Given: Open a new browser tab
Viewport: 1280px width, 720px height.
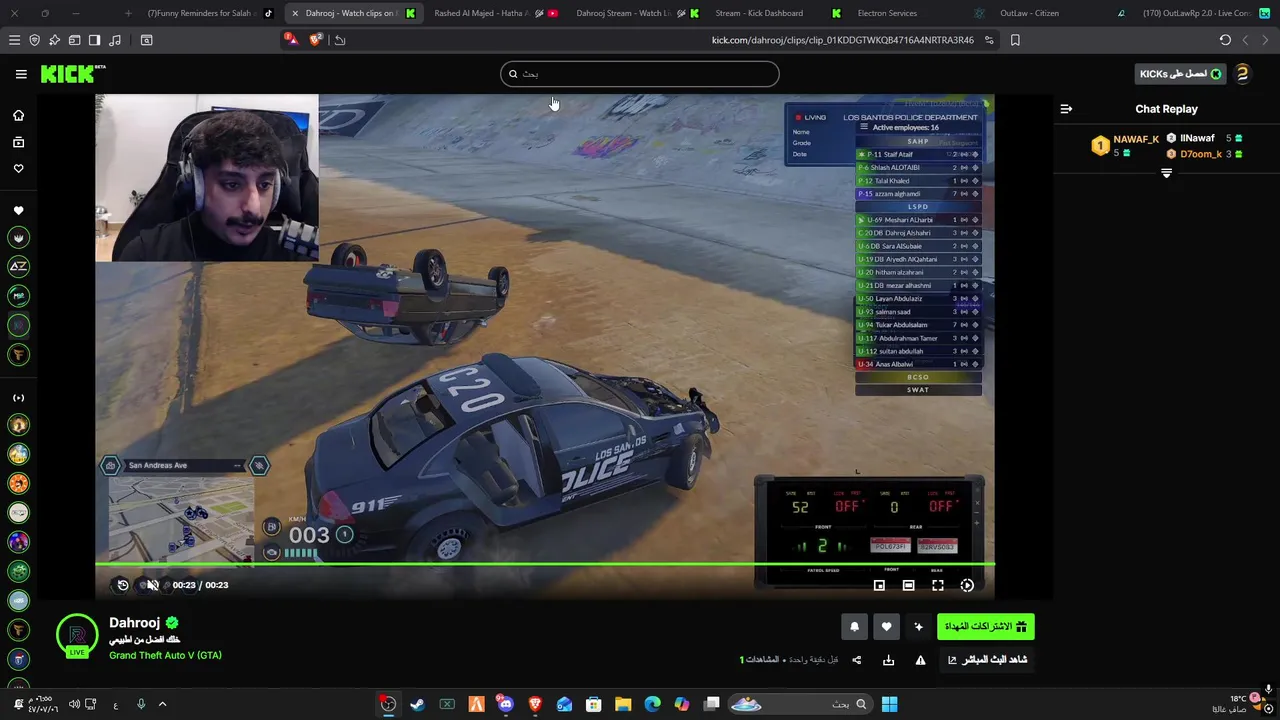Looking at the screenshot, I should (128, 13).
